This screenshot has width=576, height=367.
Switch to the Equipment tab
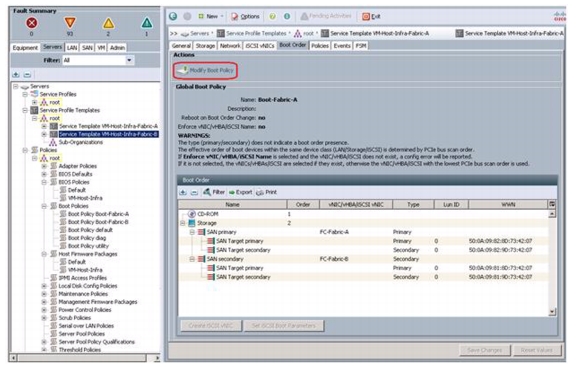25,47
